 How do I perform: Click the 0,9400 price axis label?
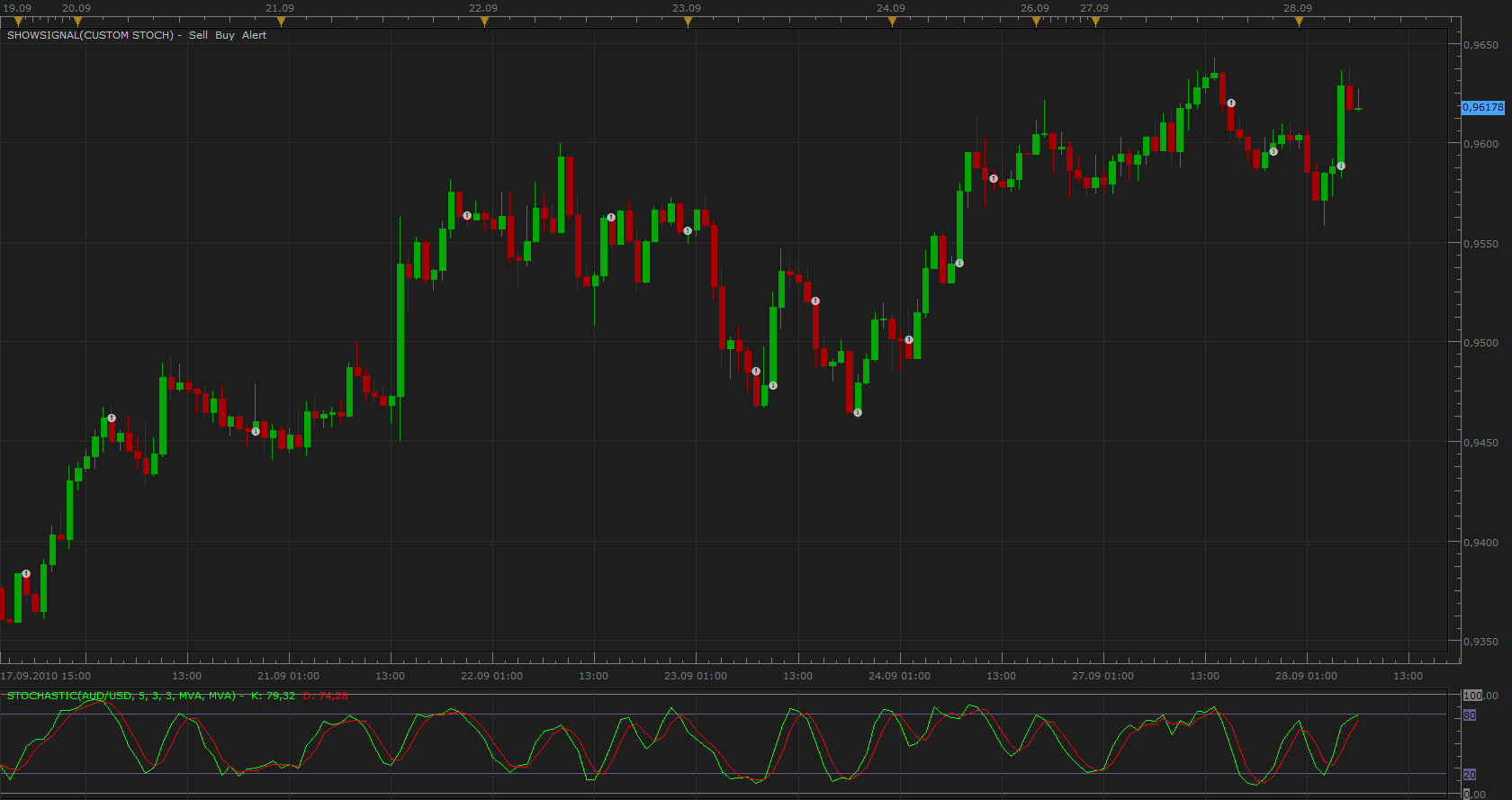point(1481,543)
